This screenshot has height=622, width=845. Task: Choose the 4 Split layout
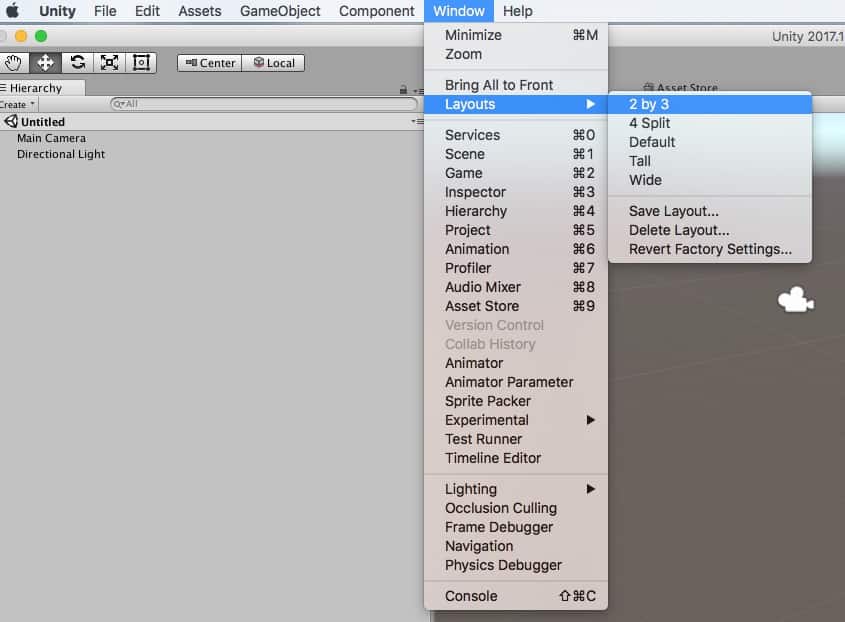coord(710,123)
